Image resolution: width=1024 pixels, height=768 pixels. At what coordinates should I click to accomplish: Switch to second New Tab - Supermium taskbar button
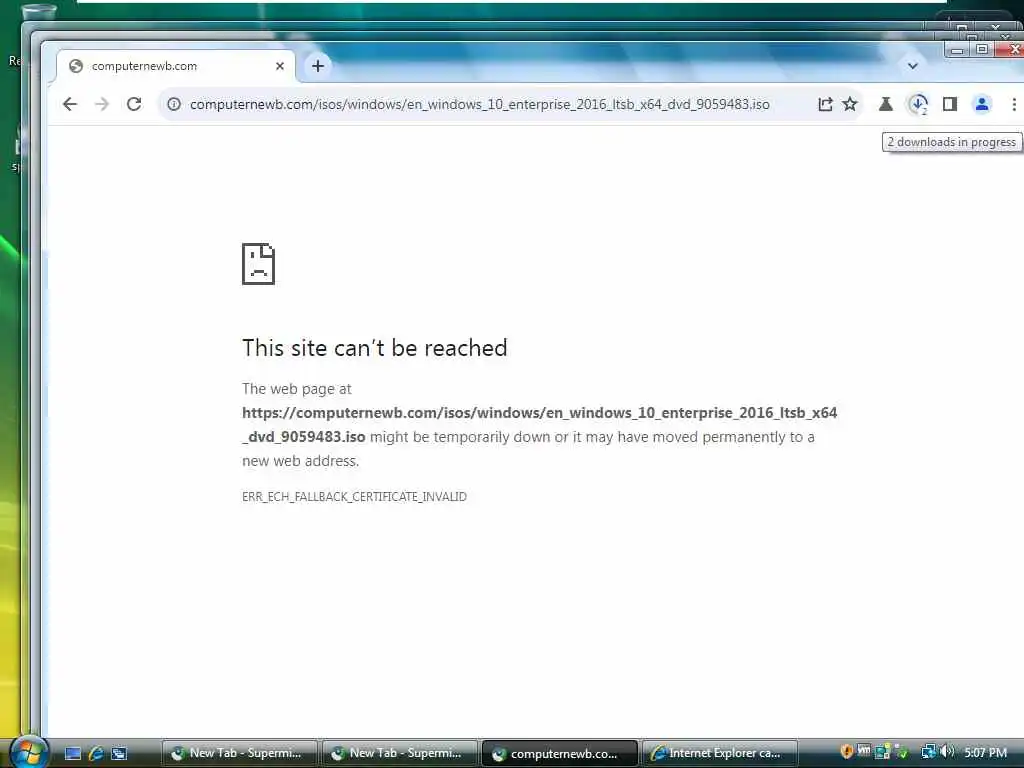coord(399,754)
